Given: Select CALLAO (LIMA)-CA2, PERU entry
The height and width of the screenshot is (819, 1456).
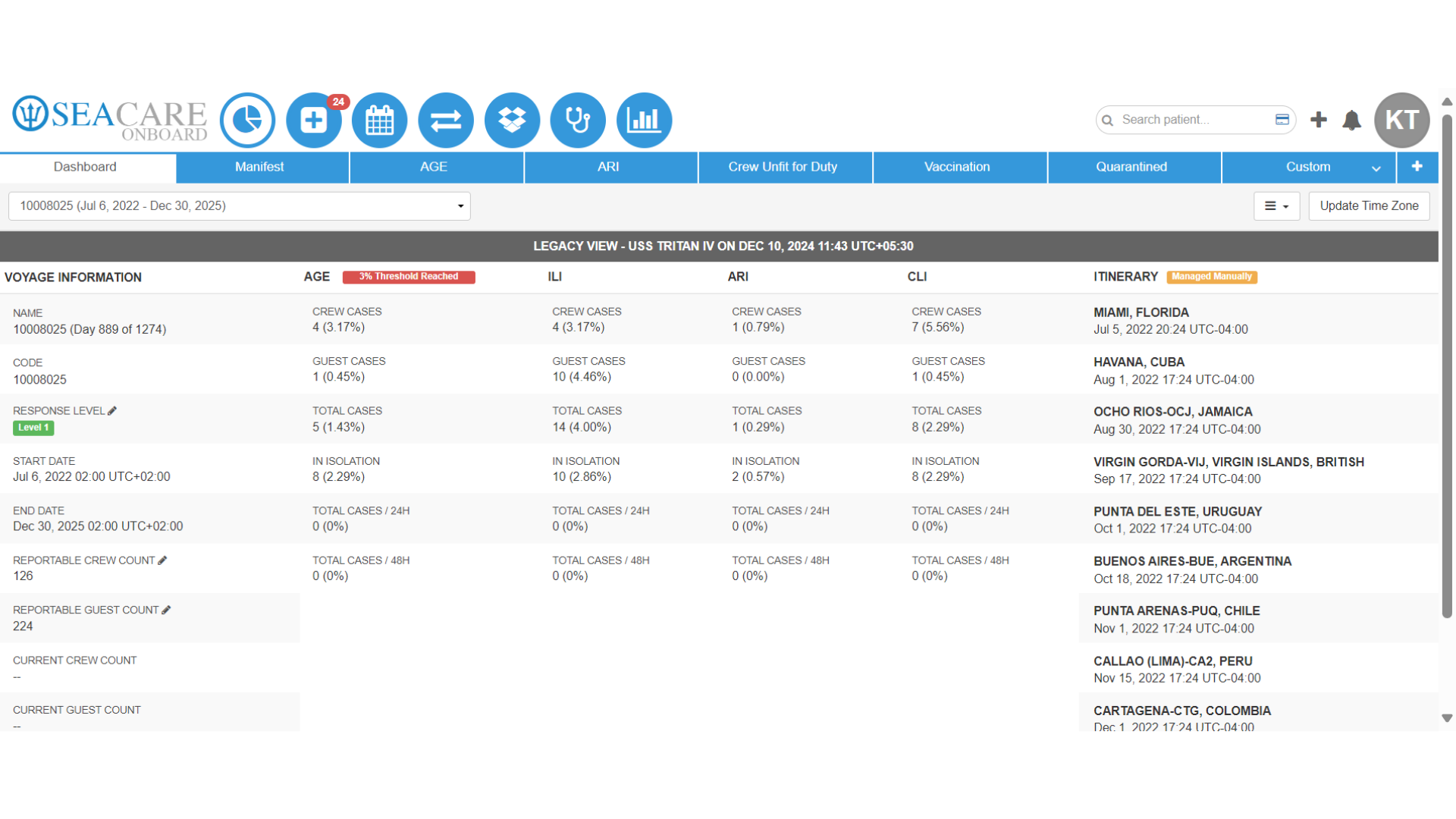Looking at the screenshot, I should [x=1259, y=669].
